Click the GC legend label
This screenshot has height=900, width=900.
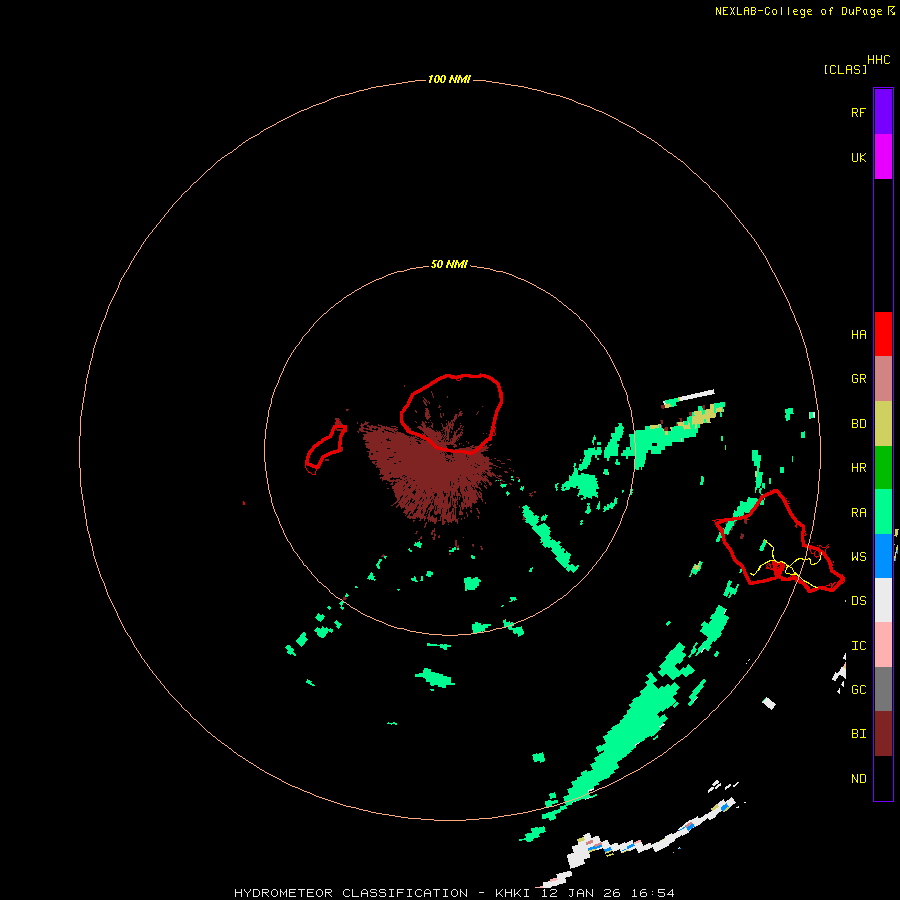[x=858, y=690]
